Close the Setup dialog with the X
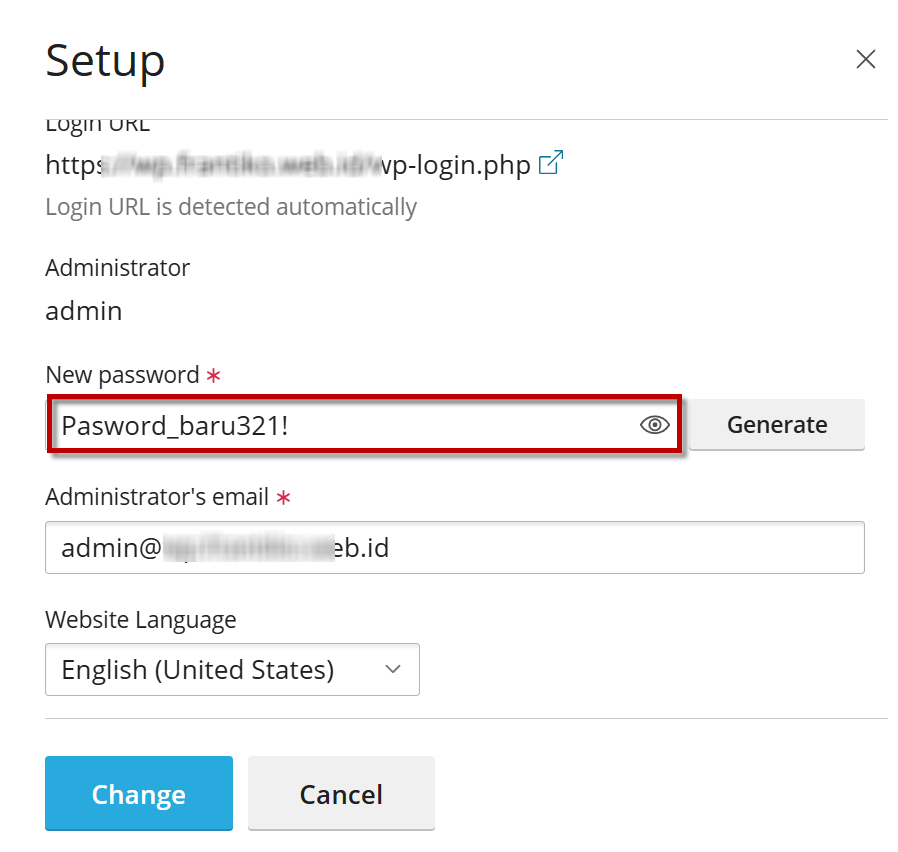The height and width of the screenshot is (852, 898). click(x=866, y=59)
